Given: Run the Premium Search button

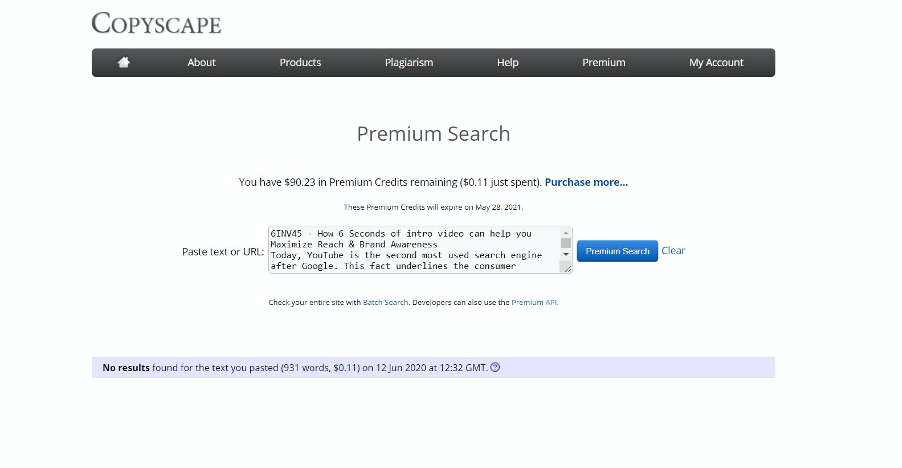Looking at the screenshot, I should (617, 251).
